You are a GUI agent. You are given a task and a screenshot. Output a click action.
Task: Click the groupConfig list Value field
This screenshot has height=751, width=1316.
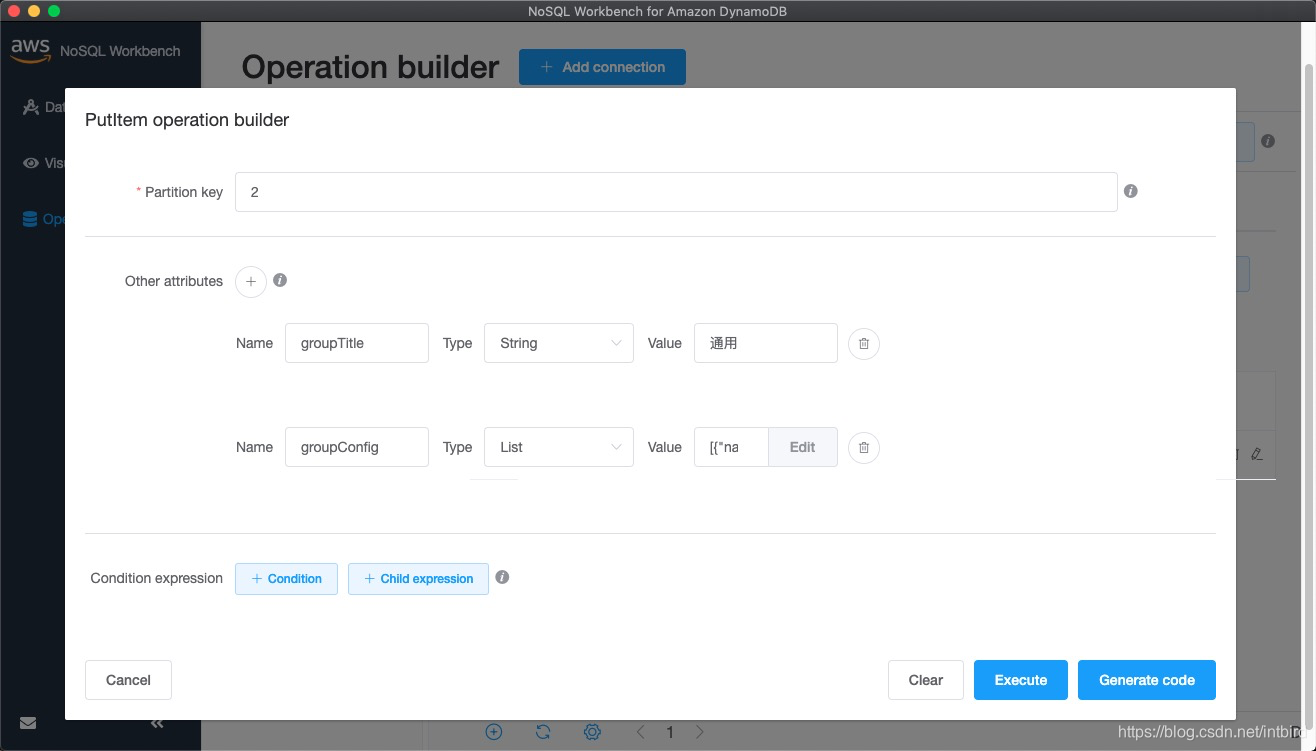point(731,447)
